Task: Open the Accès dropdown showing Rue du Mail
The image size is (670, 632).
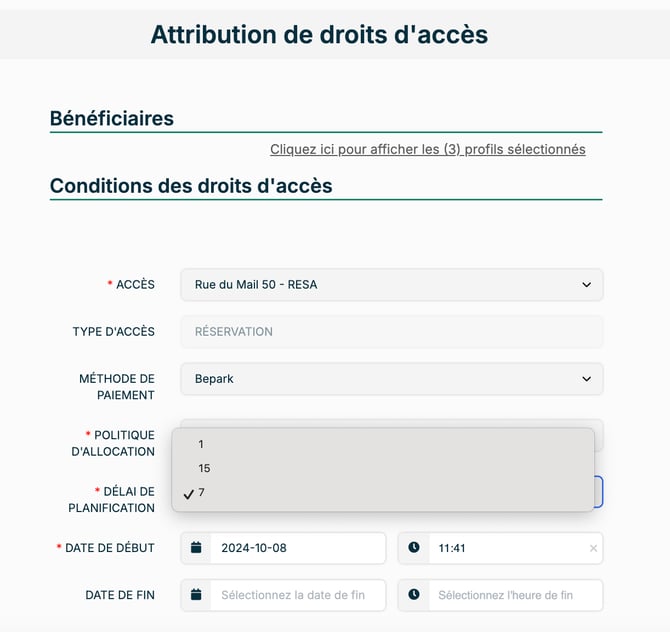Action: (392, 284)
